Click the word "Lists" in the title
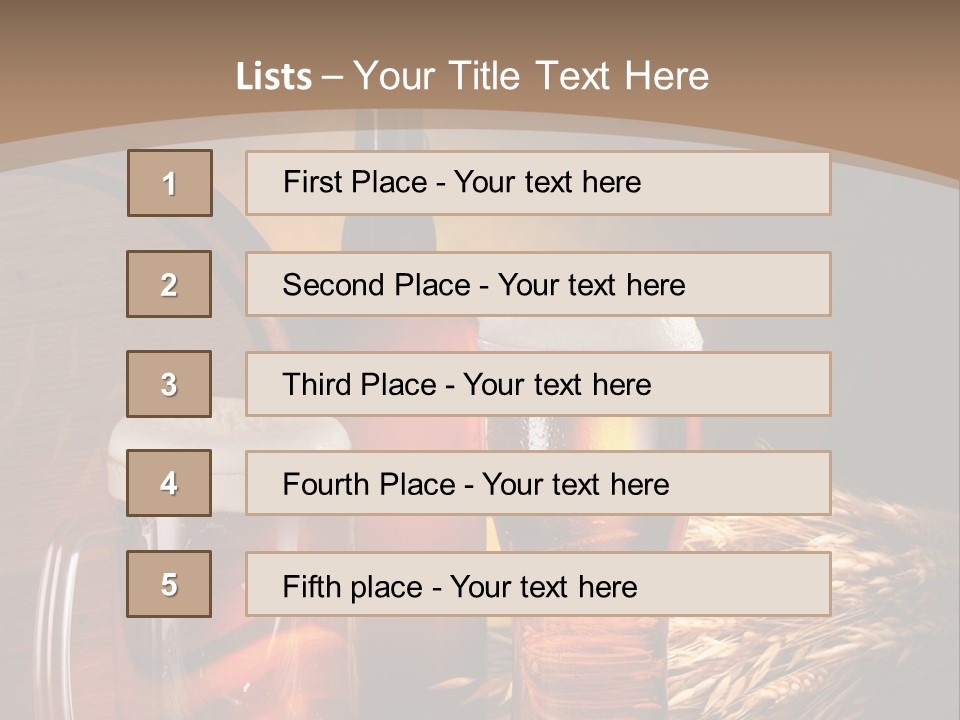The height and width of the screenshot is (720, 960). point(273,77)
